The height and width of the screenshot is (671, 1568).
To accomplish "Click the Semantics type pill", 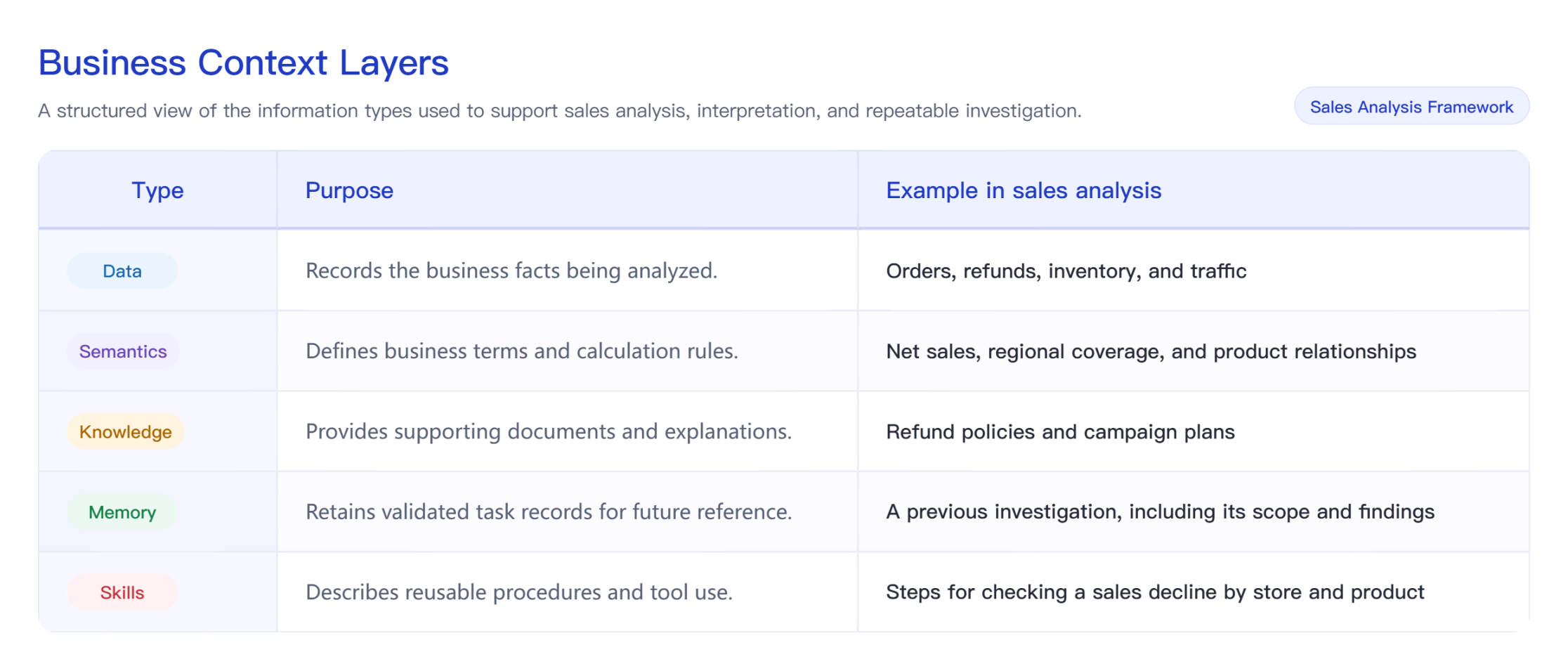I will pos(123,351).
